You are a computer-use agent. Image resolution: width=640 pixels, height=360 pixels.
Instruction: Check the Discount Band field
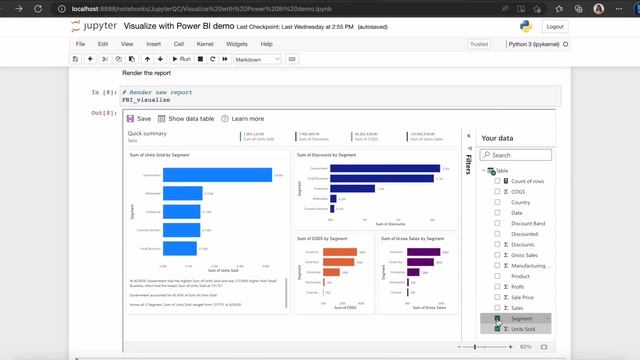point(497,223)
